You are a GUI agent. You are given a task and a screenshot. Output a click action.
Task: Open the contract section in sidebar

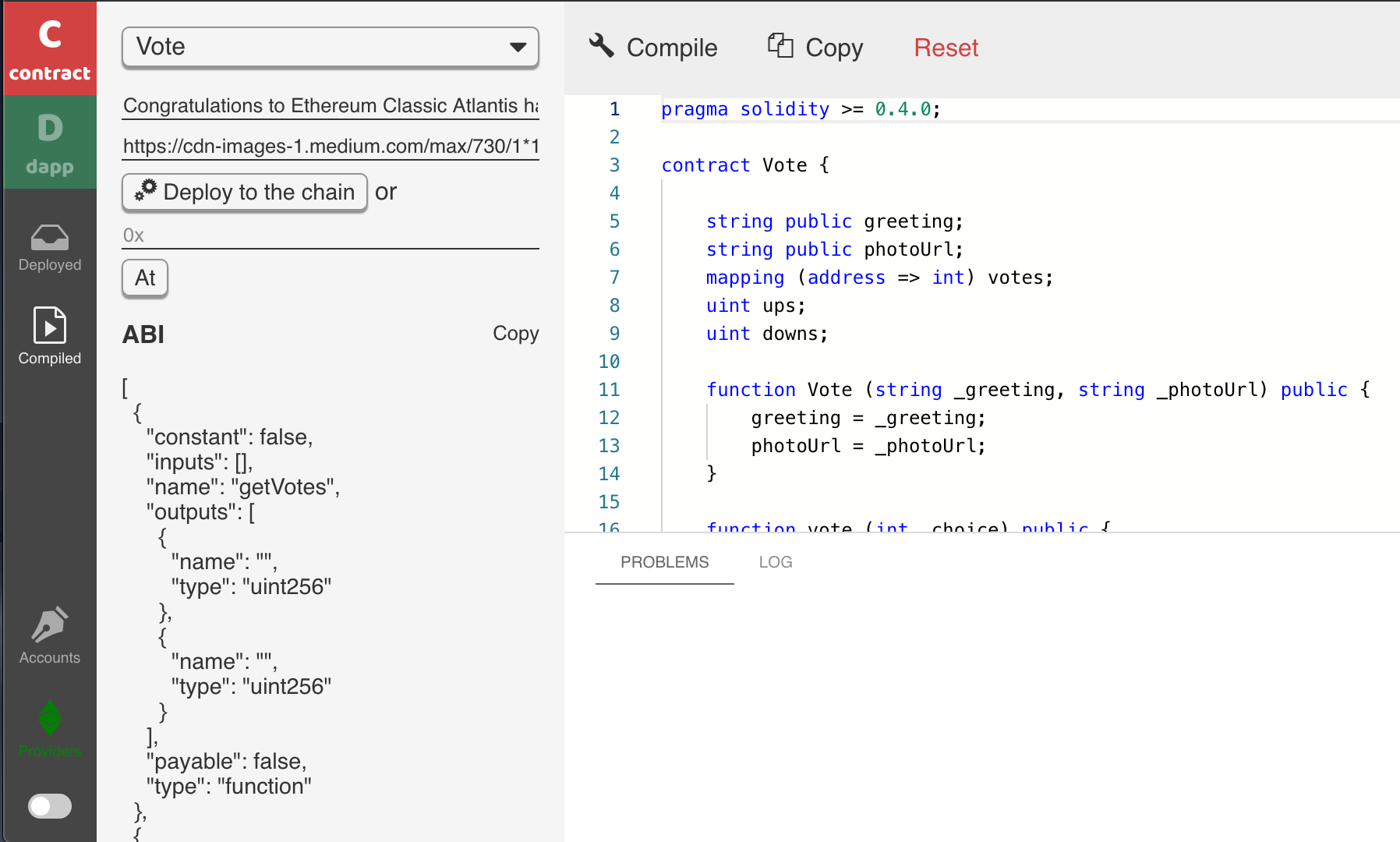tap(49, 48)
